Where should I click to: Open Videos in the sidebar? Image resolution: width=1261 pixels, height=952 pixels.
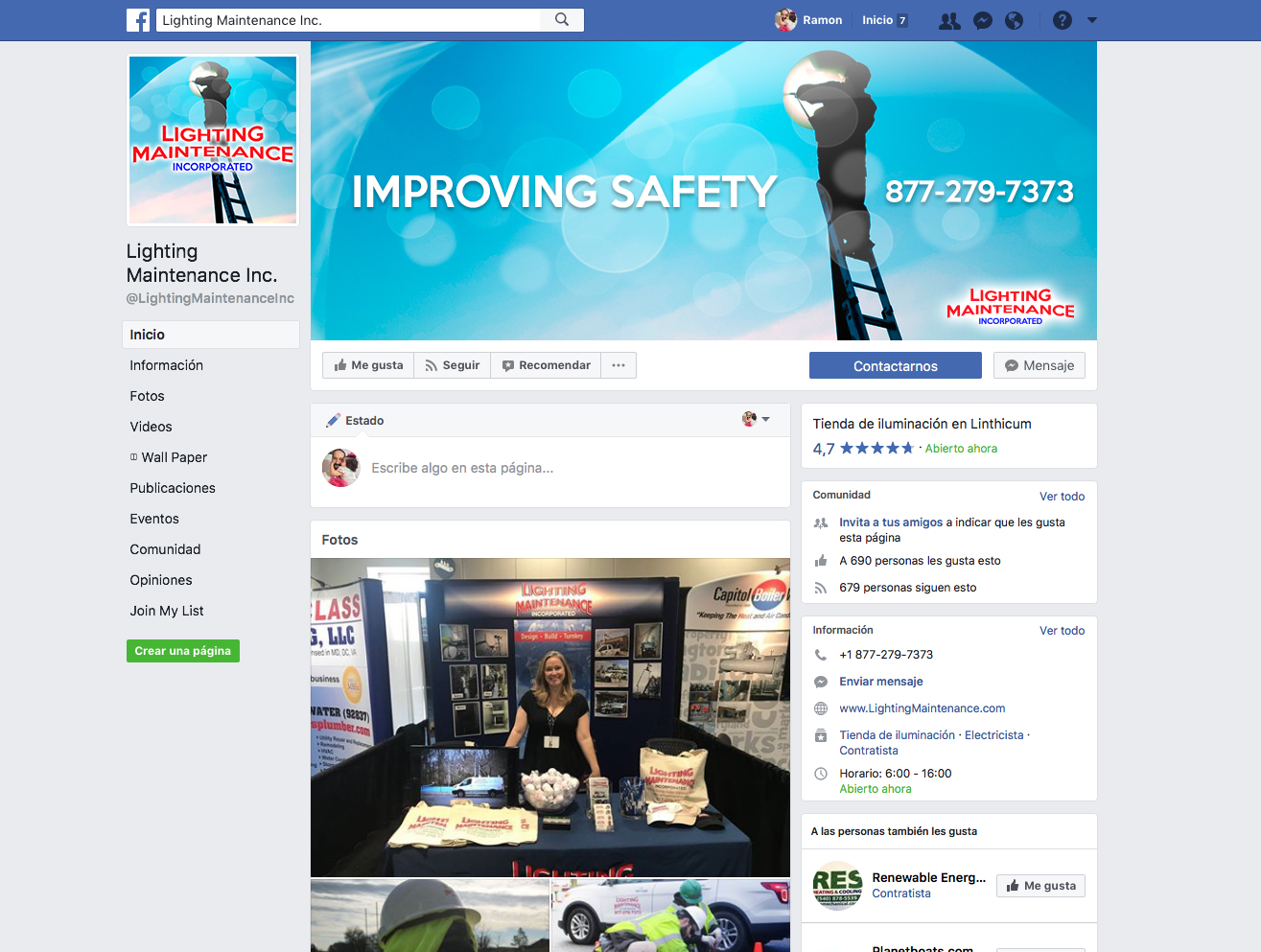152,427
